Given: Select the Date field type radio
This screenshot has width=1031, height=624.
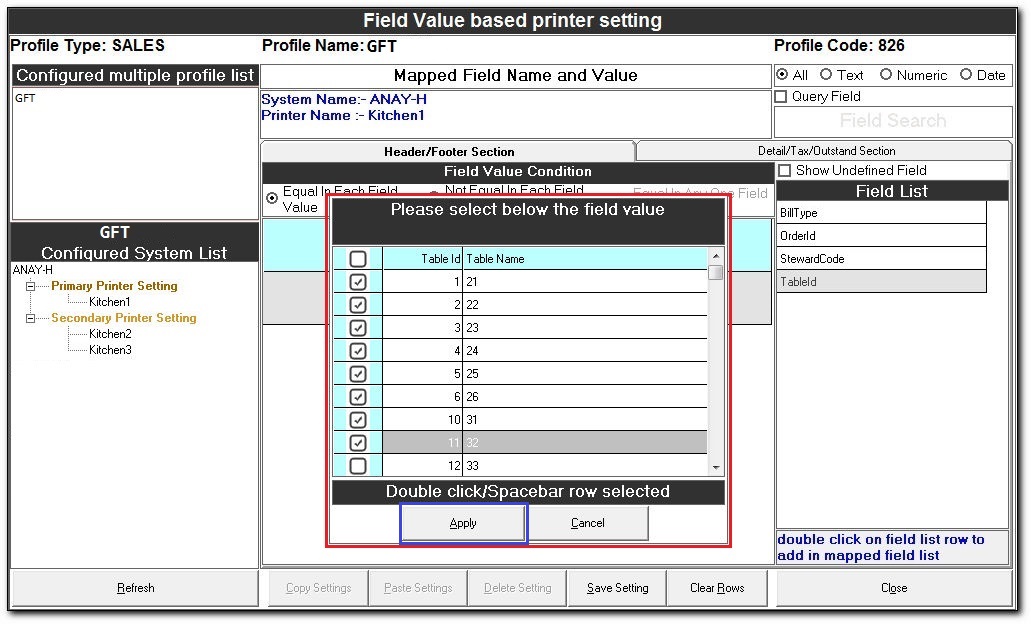Looking at the screenshot, I should tap(965, 75).
